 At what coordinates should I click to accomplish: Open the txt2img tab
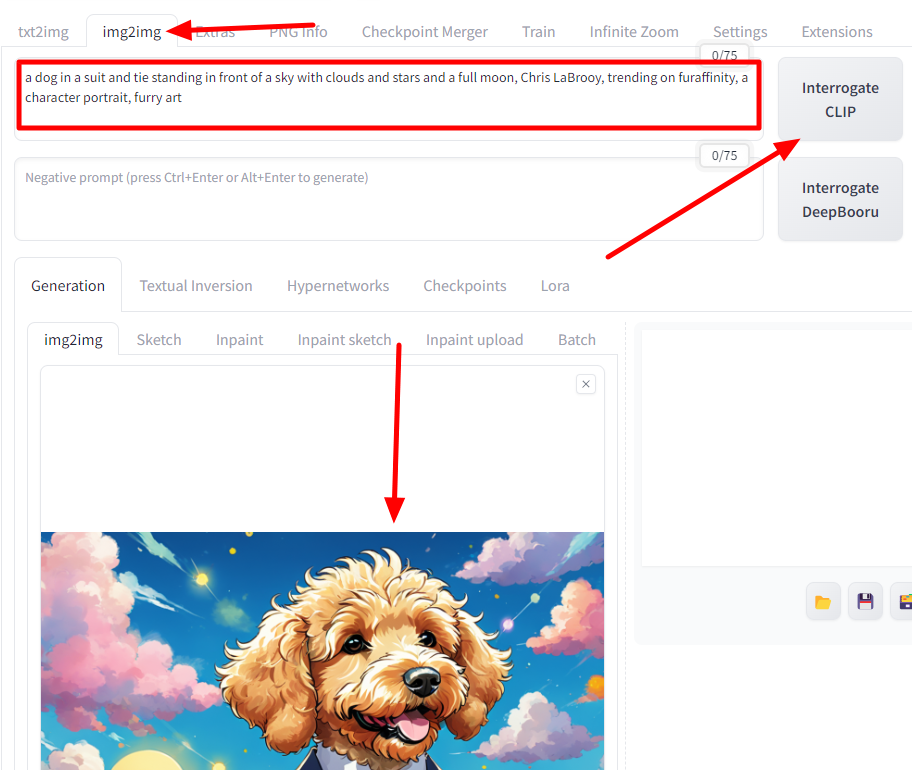(43, 31)
